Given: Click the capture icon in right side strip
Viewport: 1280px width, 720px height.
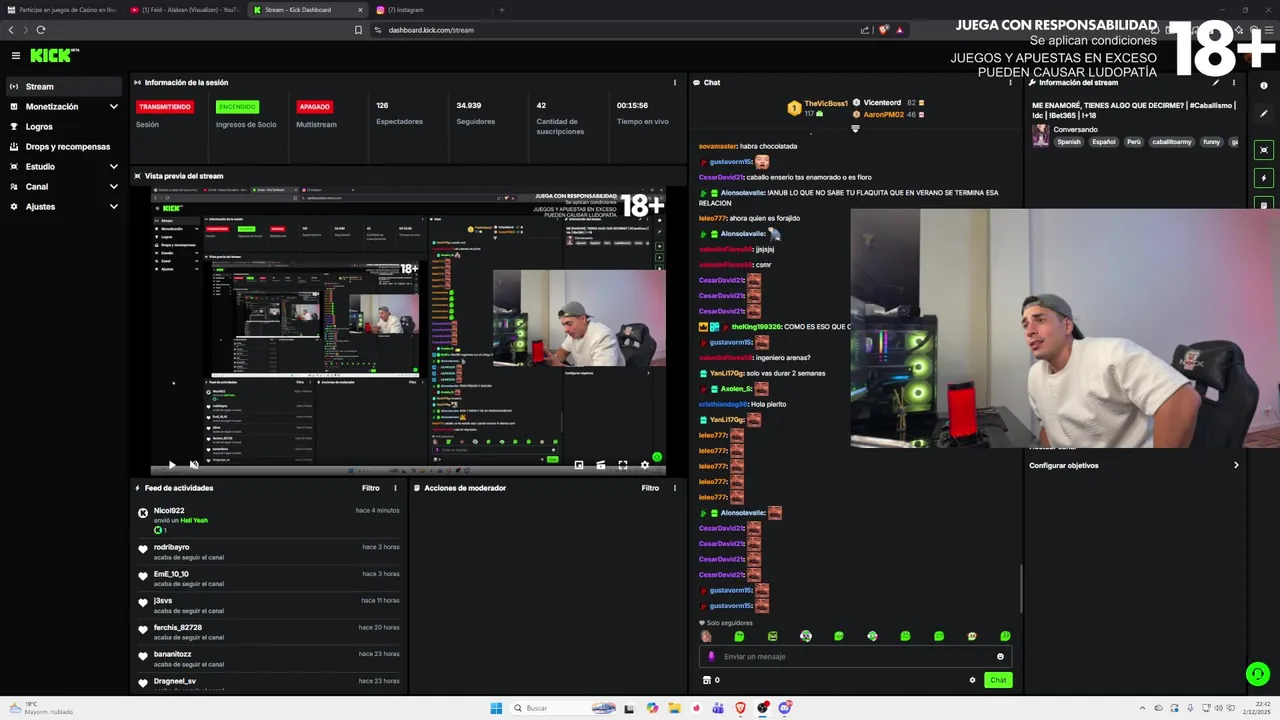Looking at the screenshot, I should [1264, 150].
